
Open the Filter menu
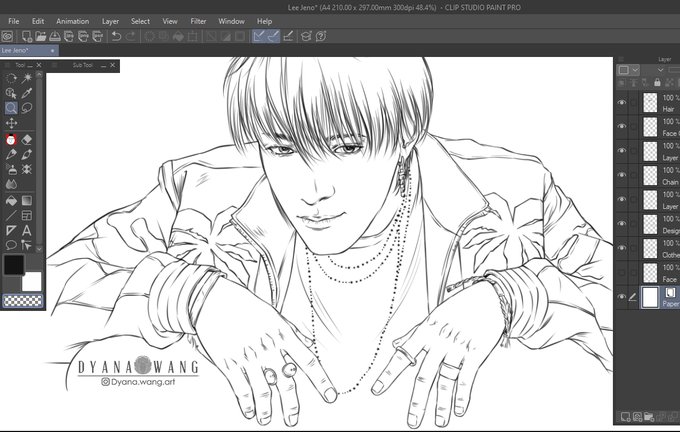point(198,21)
